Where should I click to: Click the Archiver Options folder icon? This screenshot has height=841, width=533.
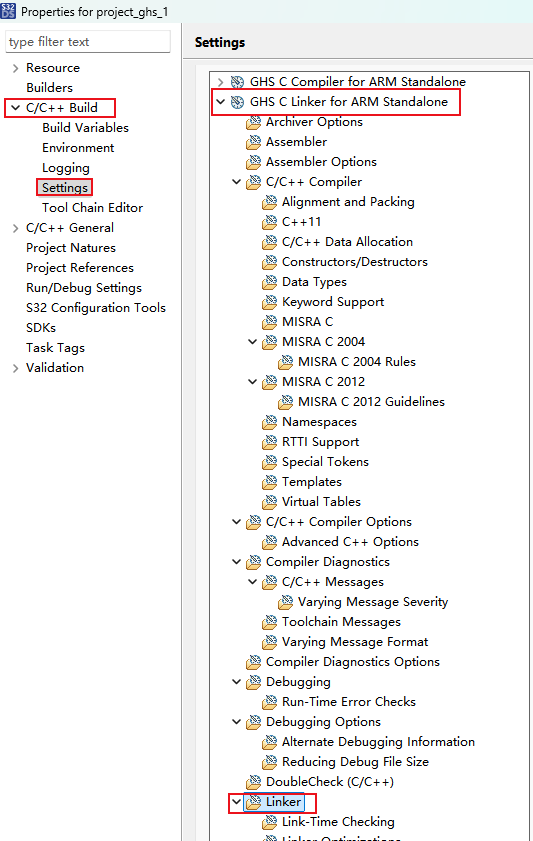click(x=253, y=122)
